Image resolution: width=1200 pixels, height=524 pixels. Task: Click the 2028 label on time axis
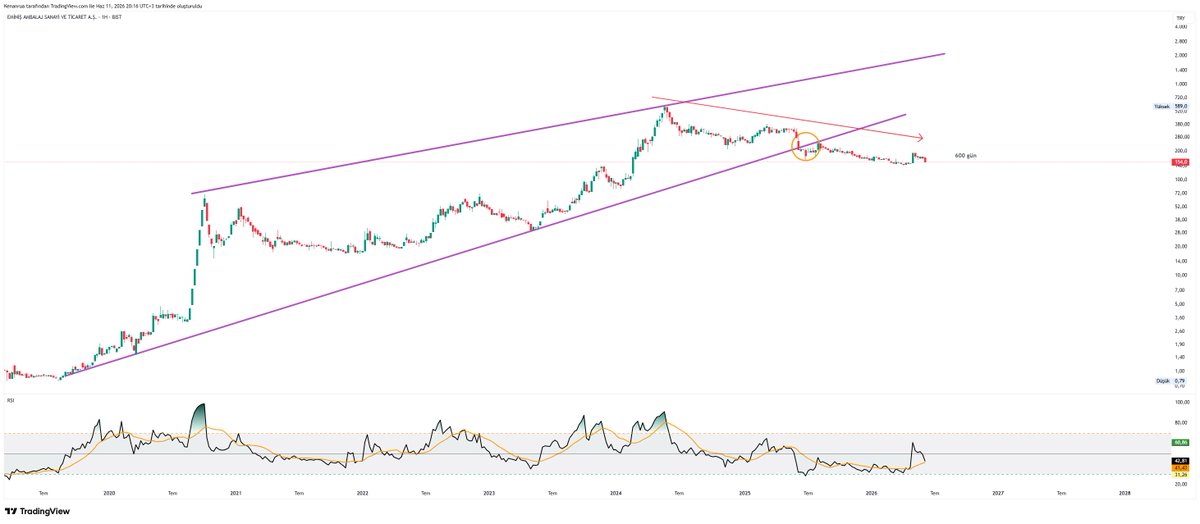pos(1125,493)
